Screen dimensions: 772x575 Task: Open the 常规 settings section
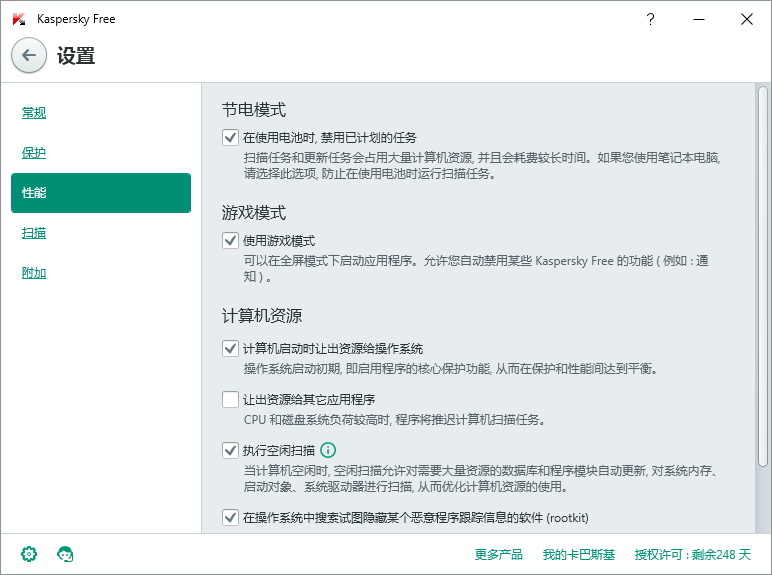[34, 113]
